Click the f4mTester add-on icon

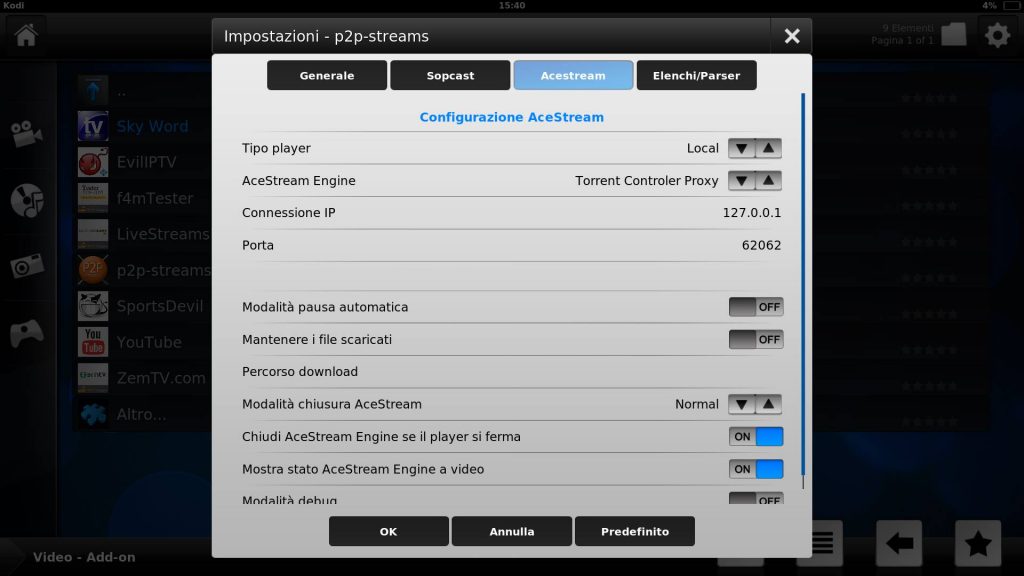93,198
